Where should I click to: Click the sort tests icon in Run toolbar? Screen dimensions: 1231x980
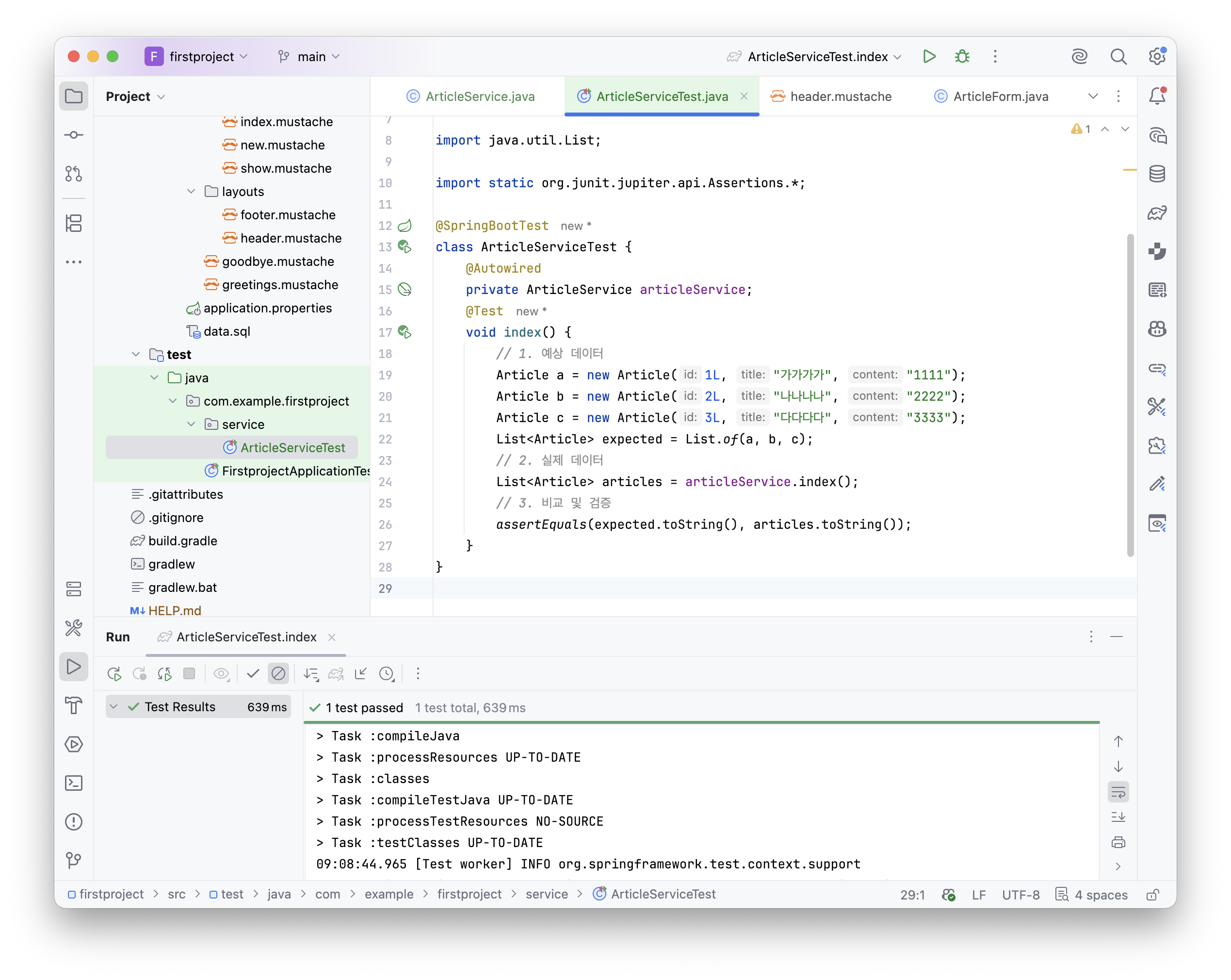[x=311, y=673]
